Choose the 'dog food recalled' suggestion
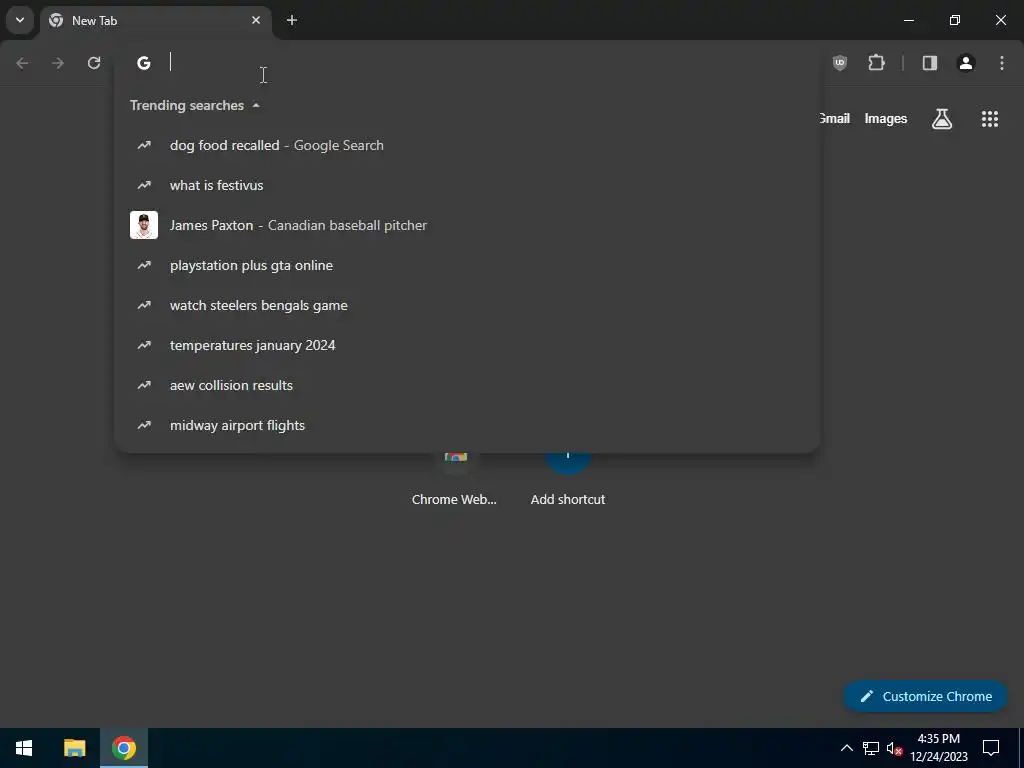 [x=467, y=145]
